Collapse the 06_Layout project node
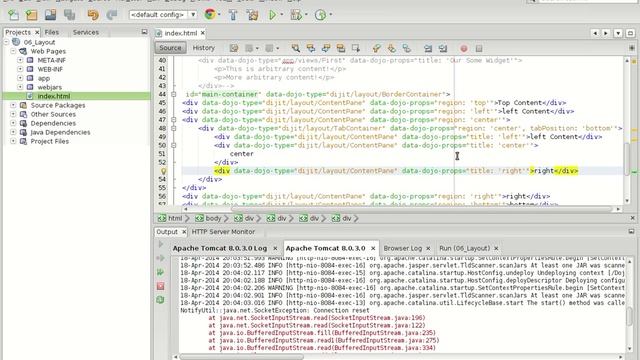Image resolution: width=640 pixels, height=360 pixels. click(x=7, y=42)
